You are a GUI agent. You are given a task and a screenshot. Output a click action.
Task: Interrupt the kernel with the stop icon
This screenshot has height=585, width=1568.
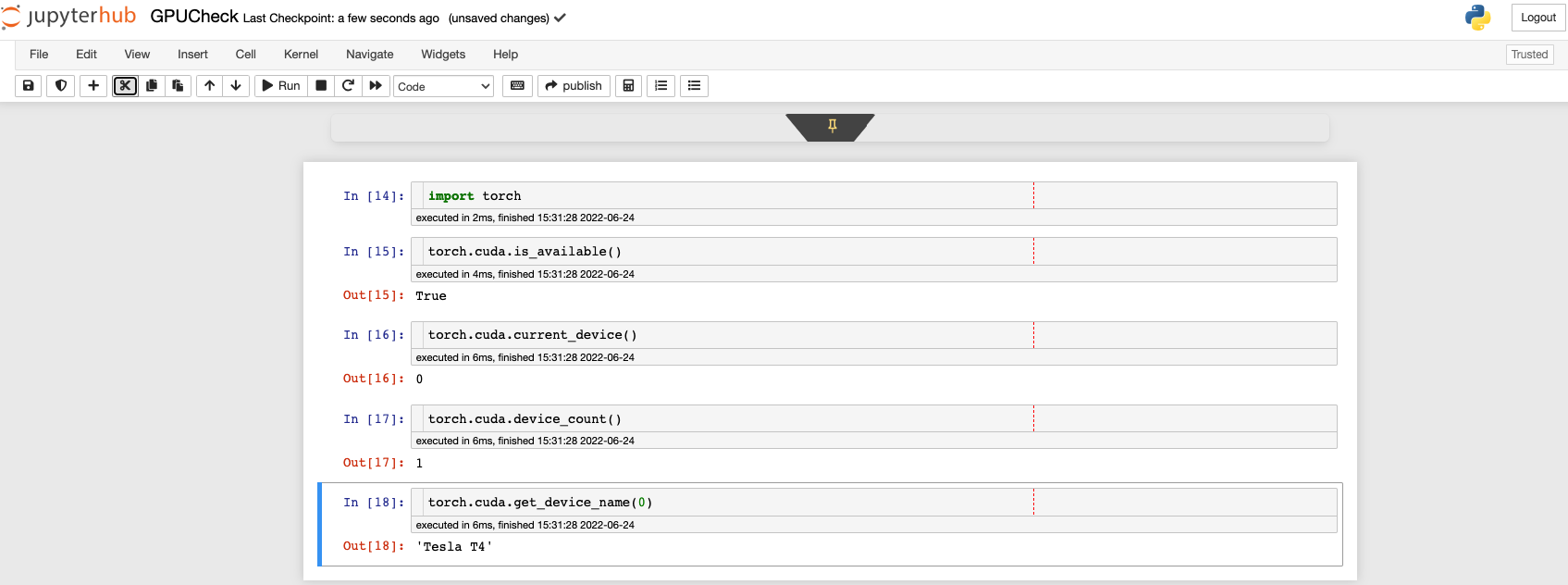coord(321,86)
